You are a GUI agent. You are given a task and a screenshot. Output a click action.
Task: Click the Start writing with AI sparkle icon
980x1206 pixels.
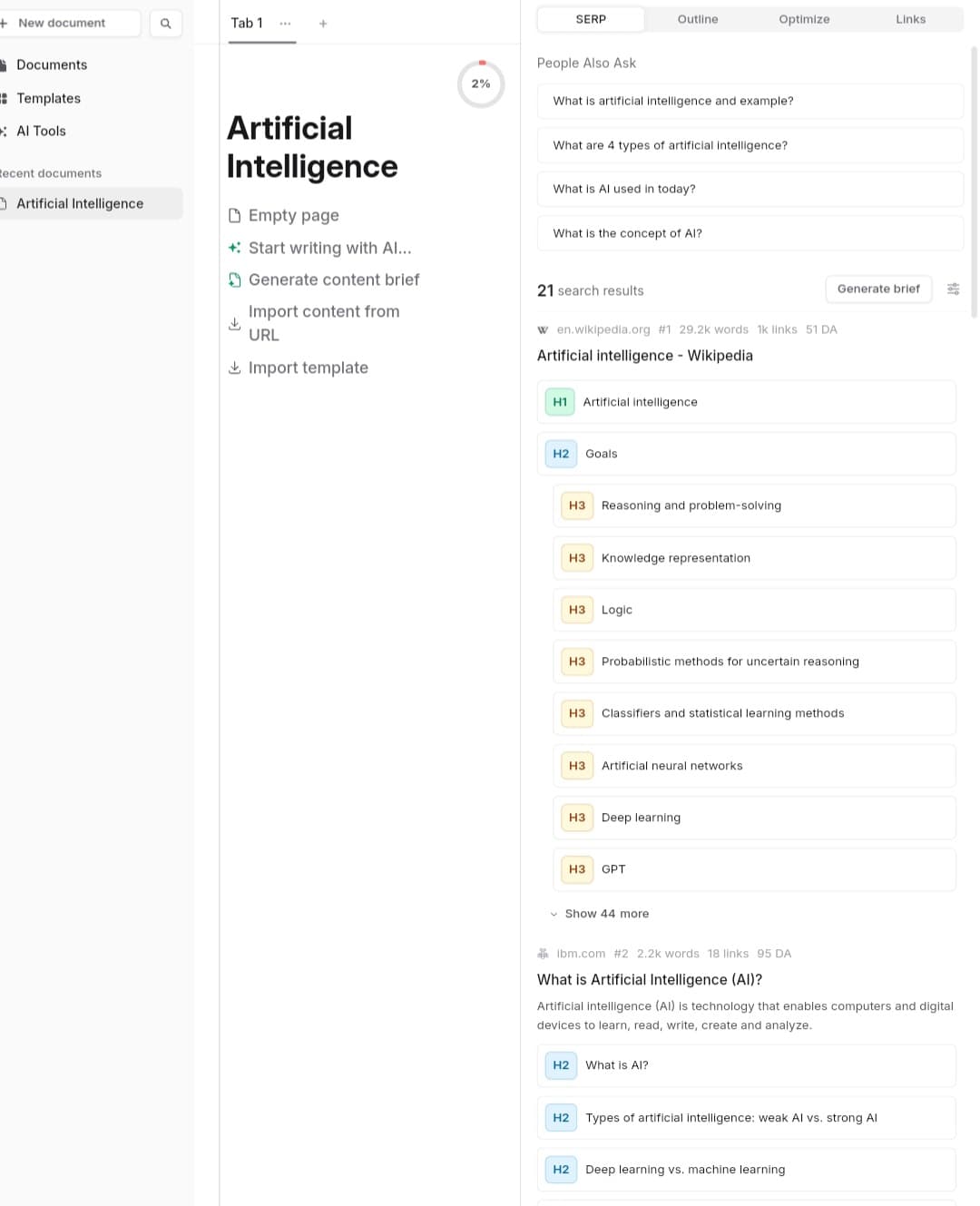(234, 248)
